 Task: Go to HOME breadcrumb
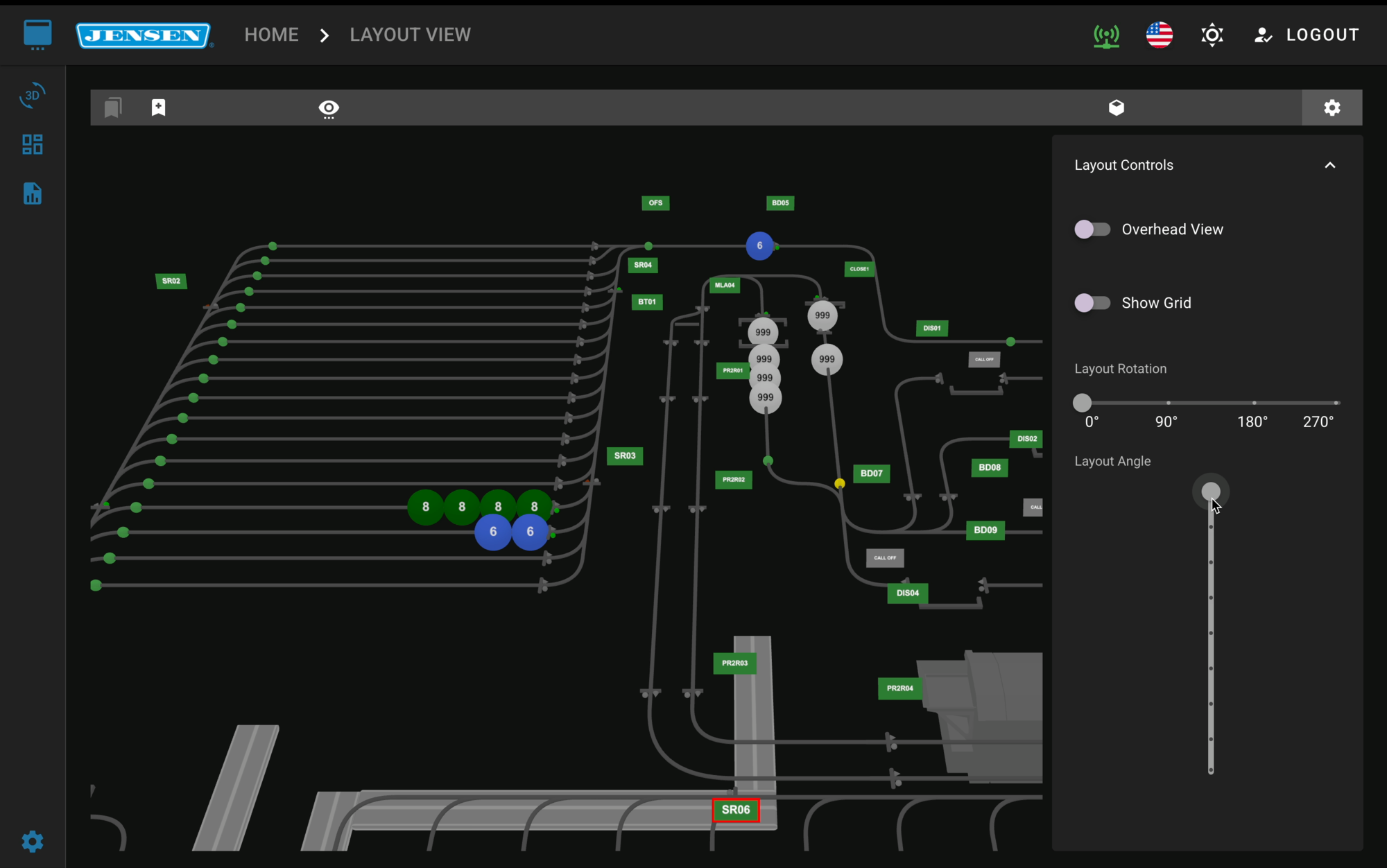[271, 35]
